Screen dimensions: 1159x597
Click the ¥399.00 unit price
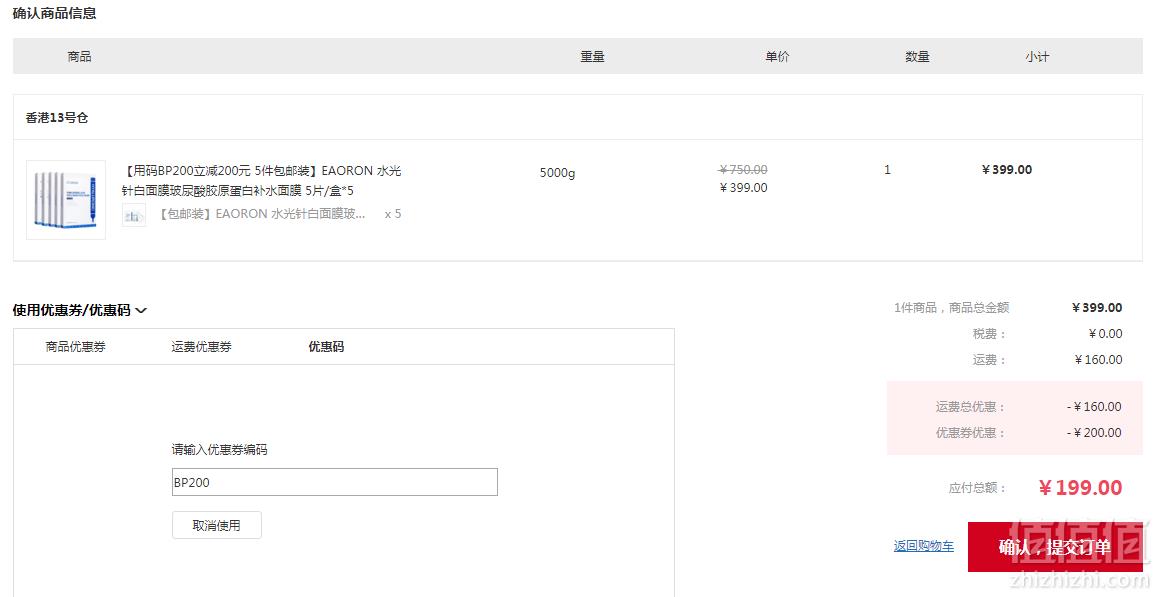[x=744, y=188]
